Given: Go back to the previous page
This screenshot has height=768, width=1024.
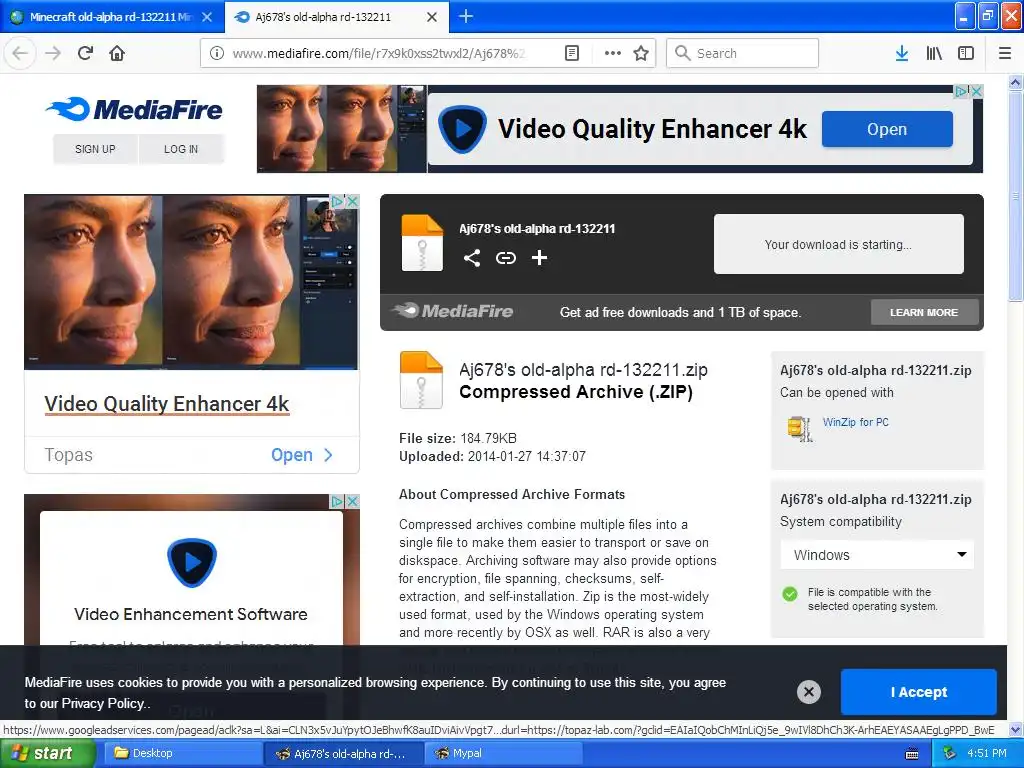Looking at the screenshot, I should 20,53.
